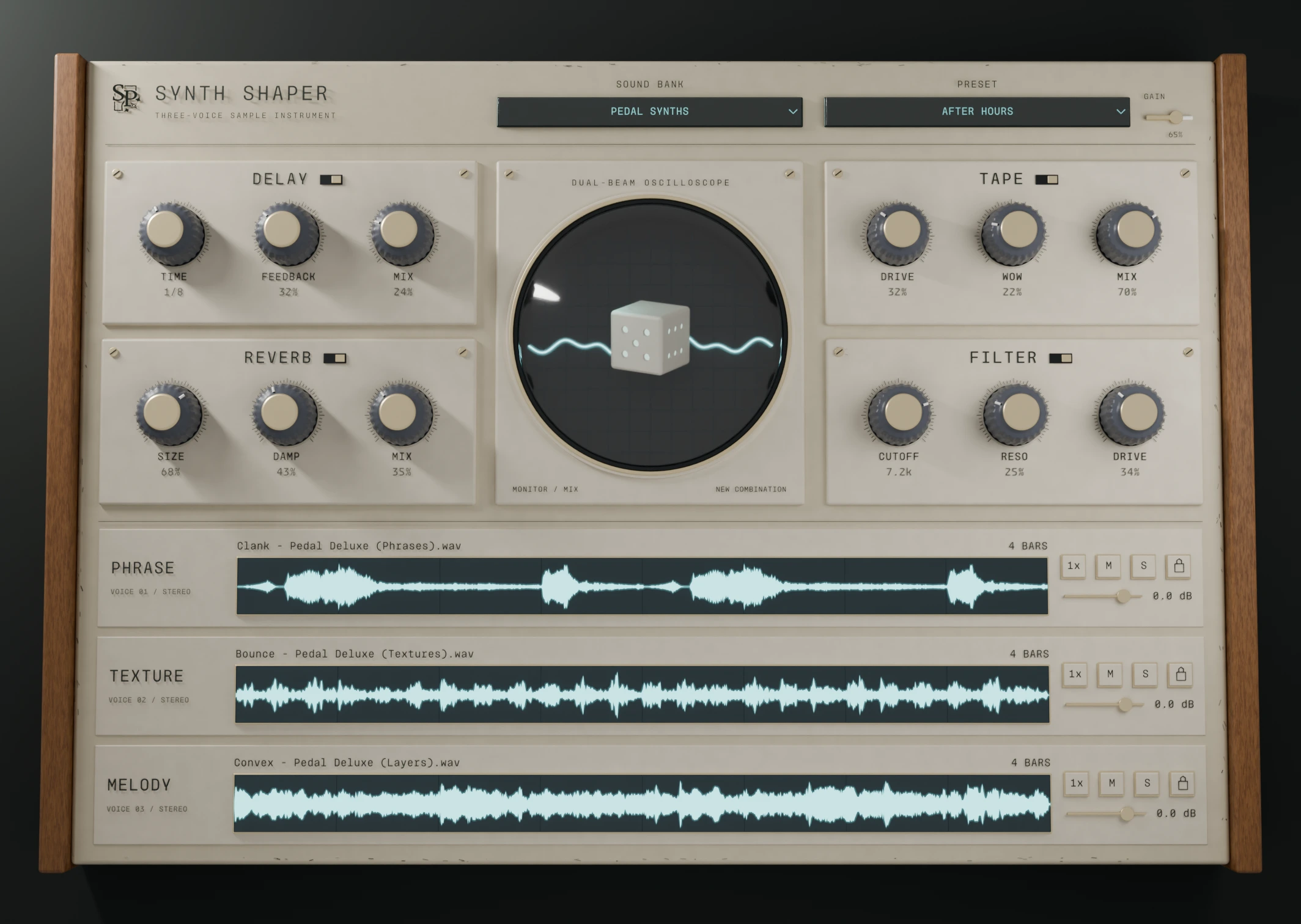Click the dice randomize icon in oscilloscope
Screen dimensions: 1301x924
click(650, 337)
